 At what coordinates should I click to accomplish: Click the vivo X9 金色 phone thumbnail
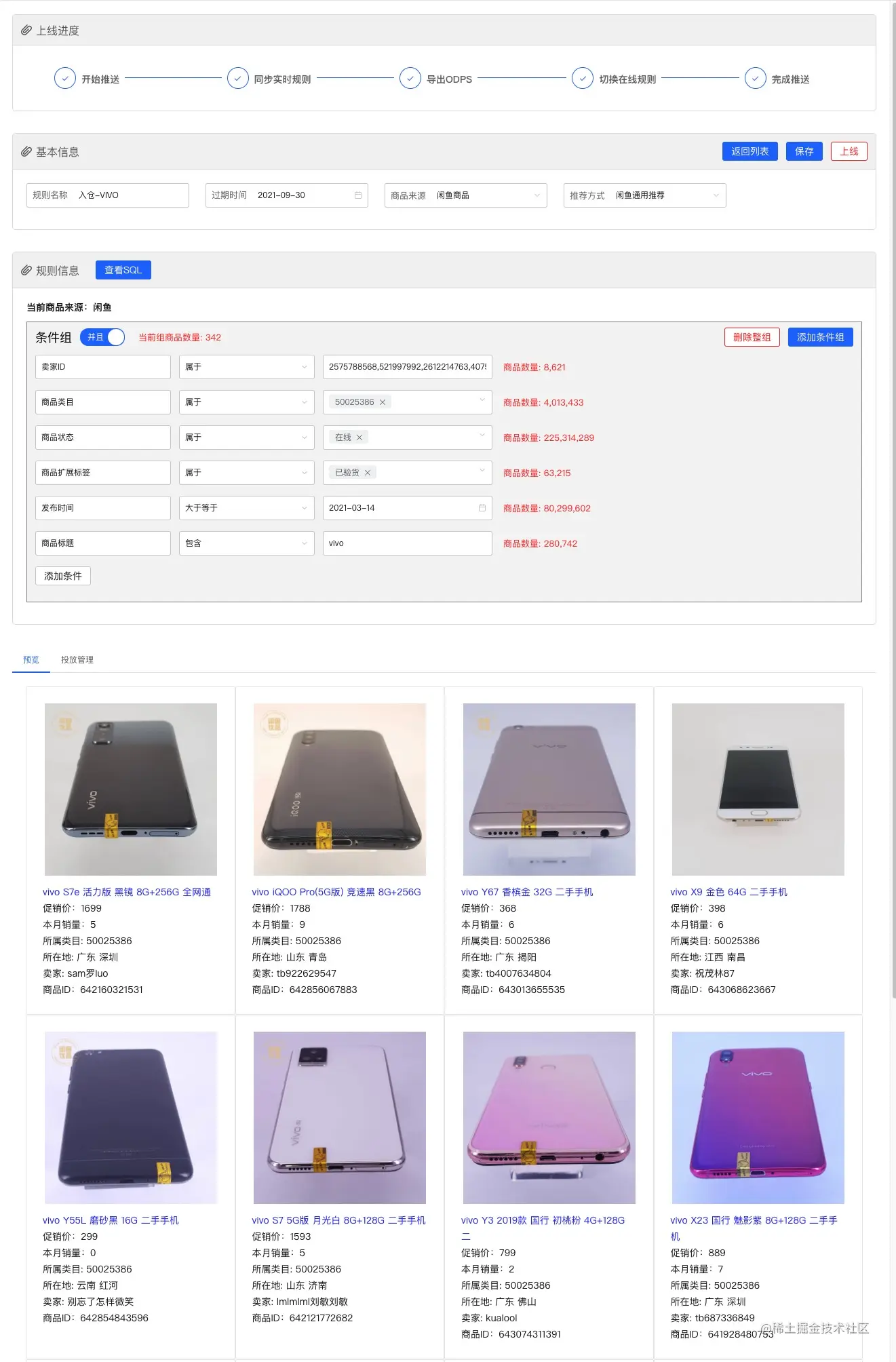(x=758, y=790)
